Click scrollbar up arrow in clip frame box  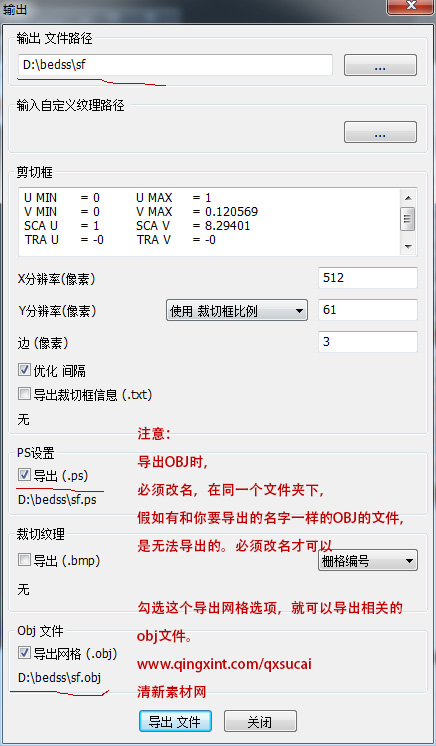click(408, 198)
